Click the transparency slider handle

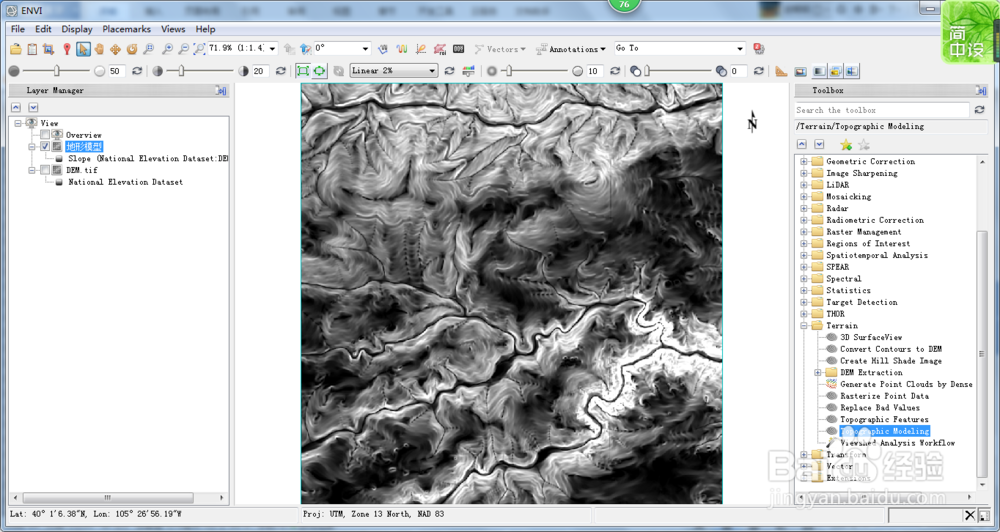click(x=647, y=71)
